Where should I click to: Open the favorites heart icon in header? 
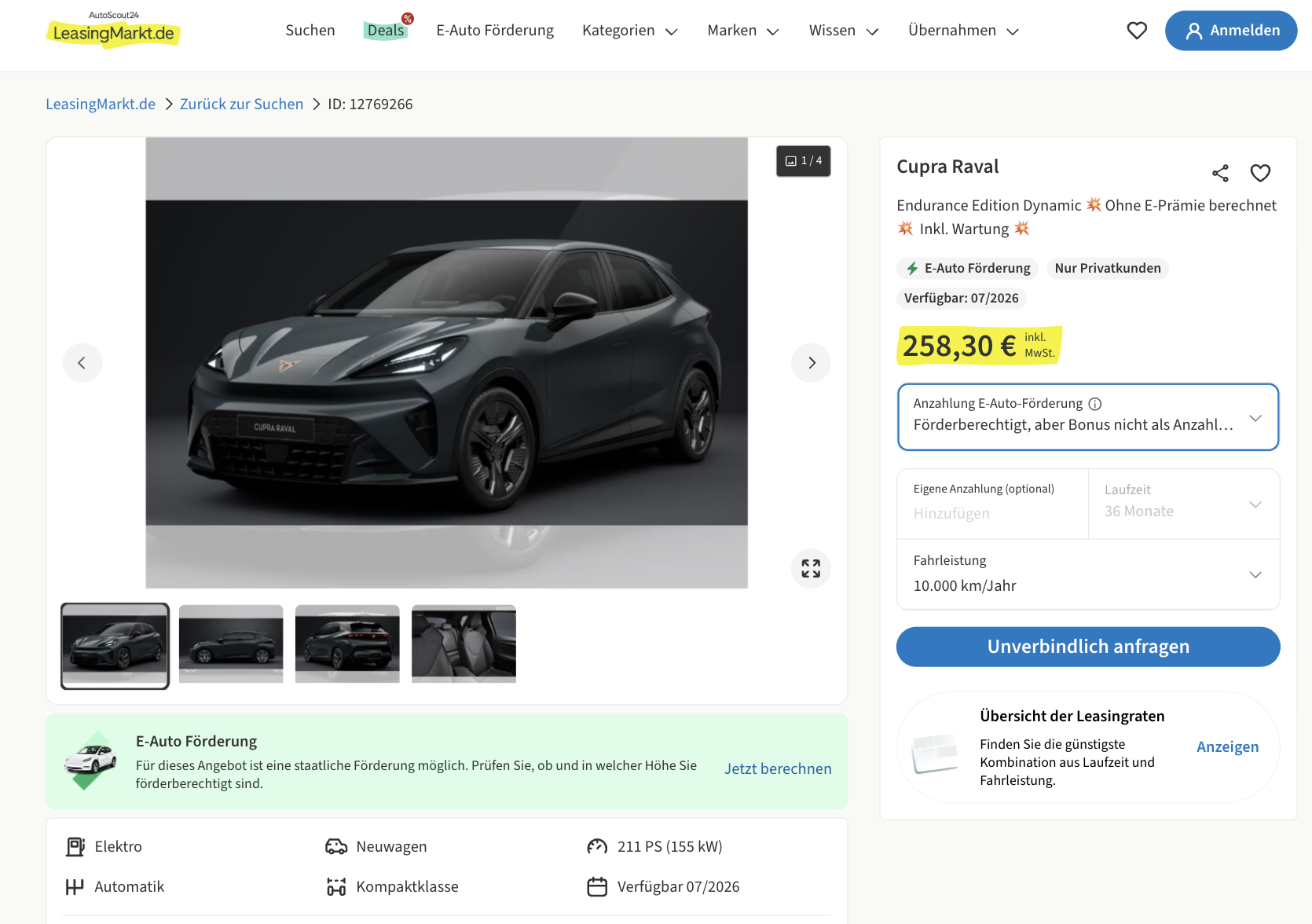[x=1137, y=31]
